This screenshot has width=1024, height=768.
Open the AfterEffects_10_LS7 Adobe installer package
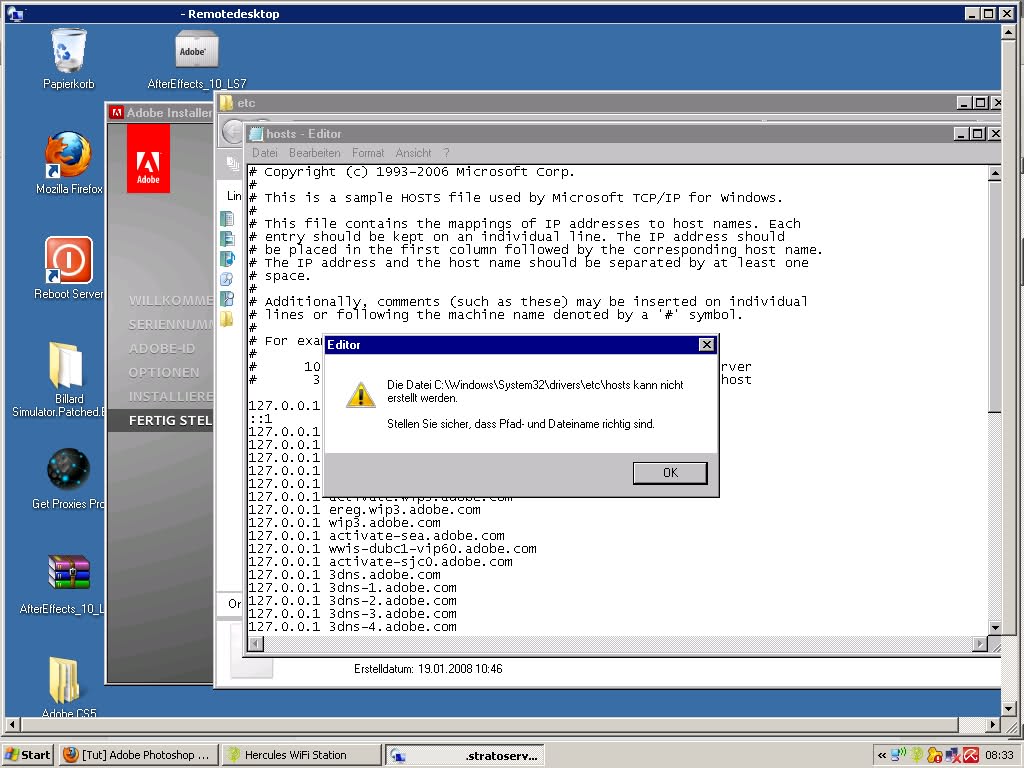[x=196, y=50]
